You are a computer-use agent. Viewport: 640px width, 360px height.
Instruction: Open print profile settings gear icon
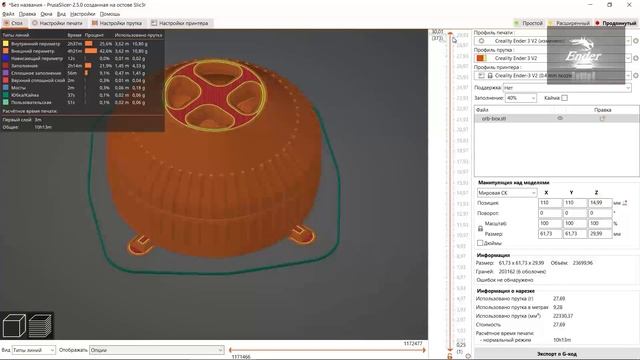[636, 41]
